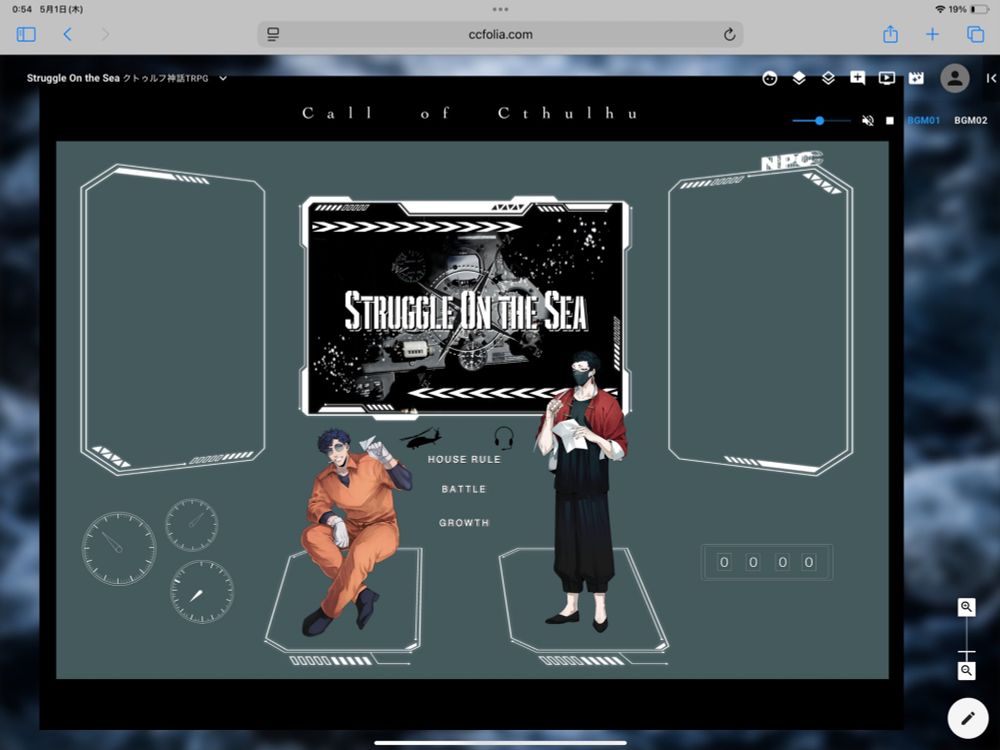Open a new Safari tab
The width and height of the screenshot is (1000, 750).
pyautogui.click(x=932, y=34)
